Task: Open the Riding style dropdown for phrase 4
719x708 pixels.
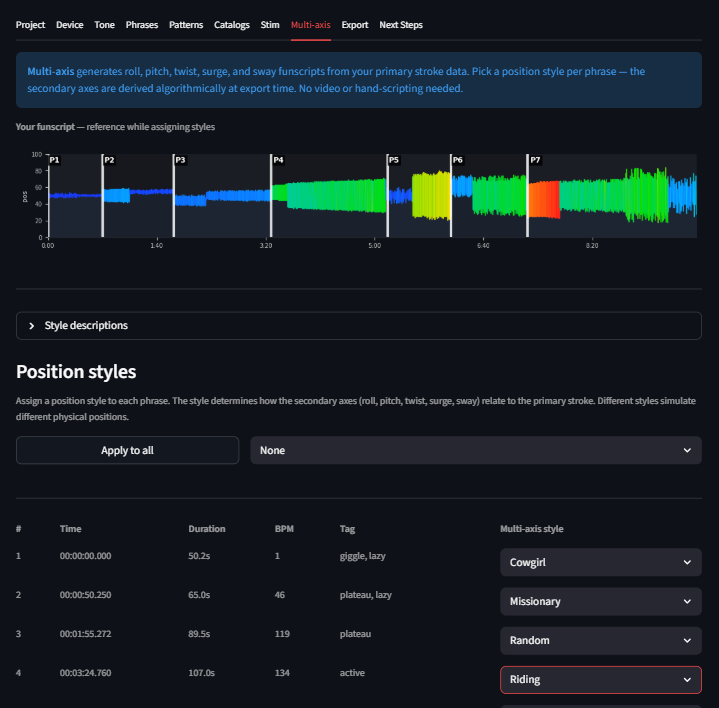Action: click(600, 680)
